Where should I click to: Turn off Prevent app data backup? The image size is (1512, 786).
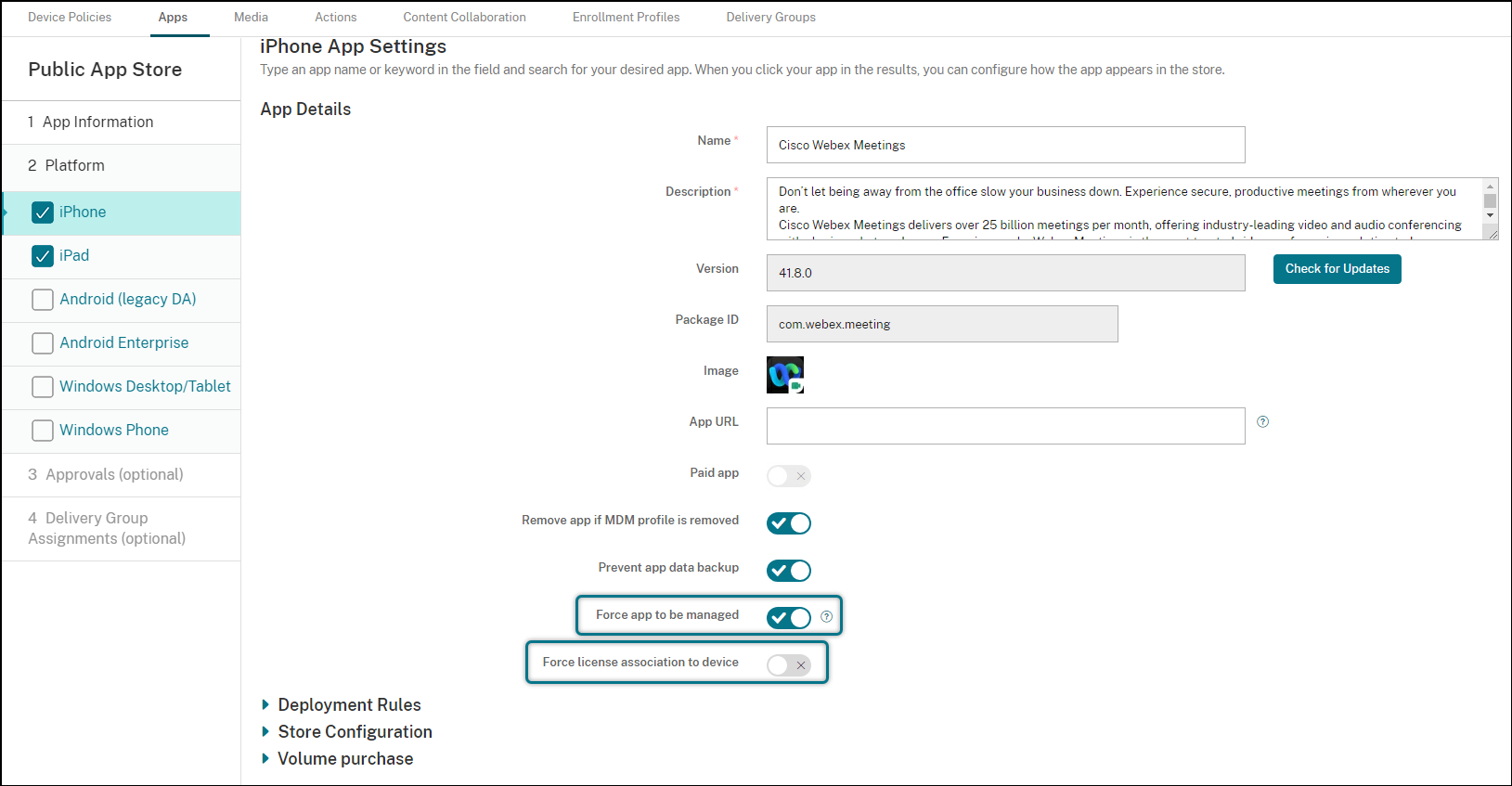788,571
